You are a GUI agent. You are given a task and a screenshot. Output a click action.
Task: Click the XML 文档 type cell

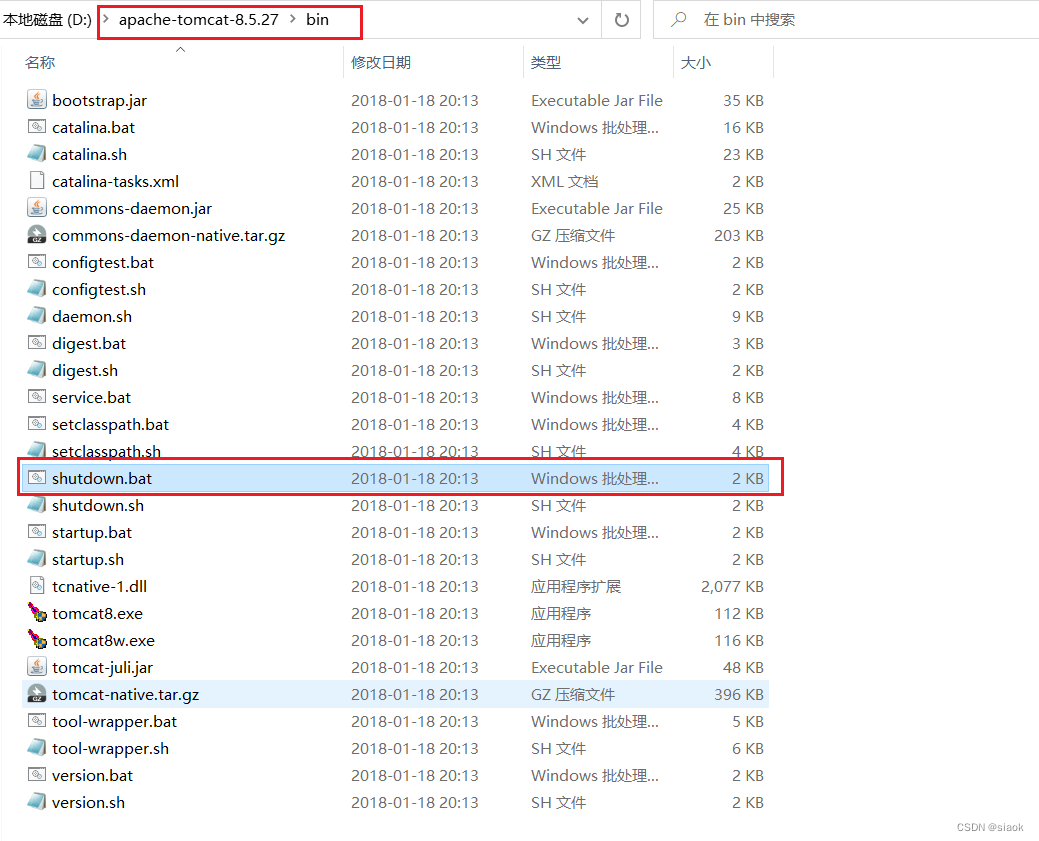coord(565,182)
